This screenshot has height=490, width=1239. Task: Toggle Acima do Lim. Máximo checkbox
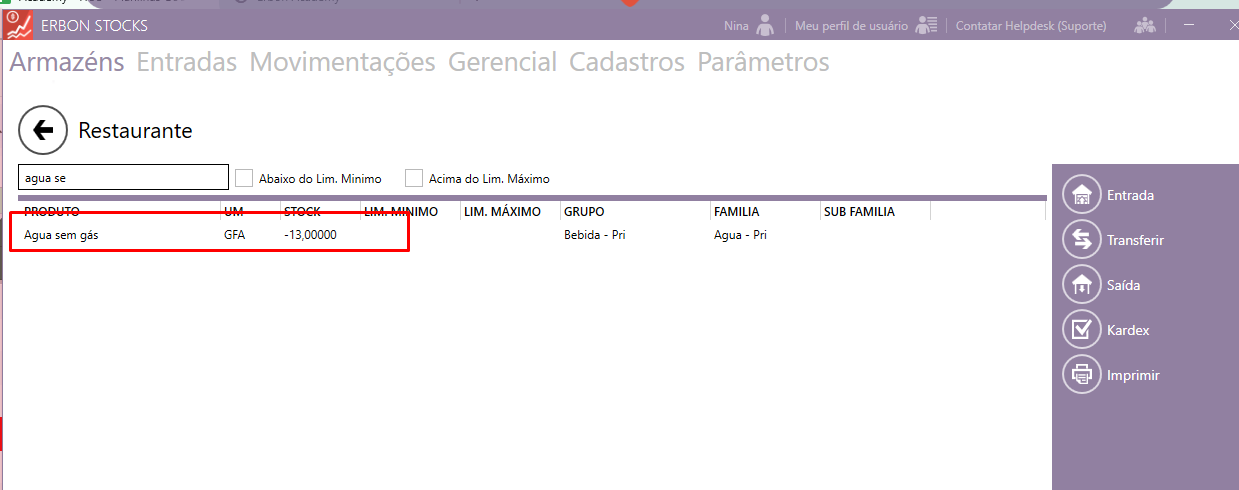tap(414, 178)
